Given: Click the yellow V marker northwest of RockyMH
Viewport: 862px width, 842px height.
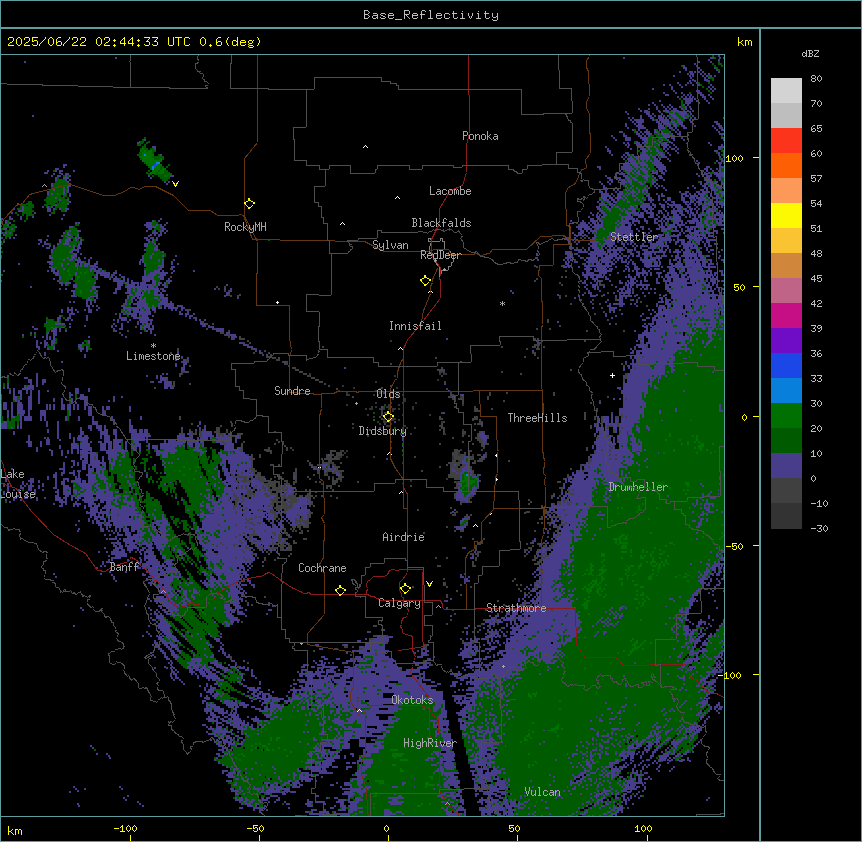Looking at the screenshot, I should [x=175, y=184].
